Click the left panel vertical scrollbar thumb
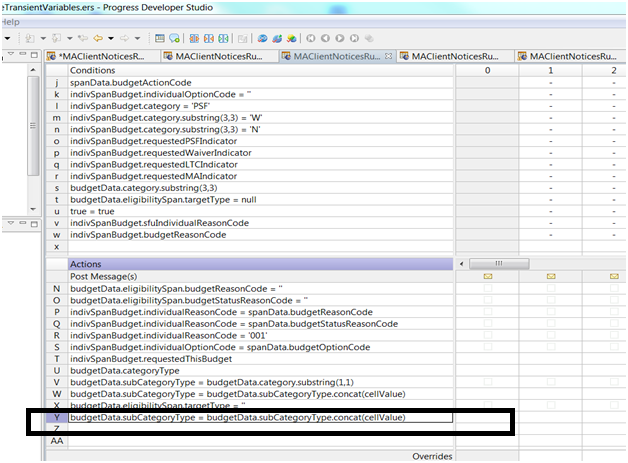628x463 pixels. coord(33,126)
